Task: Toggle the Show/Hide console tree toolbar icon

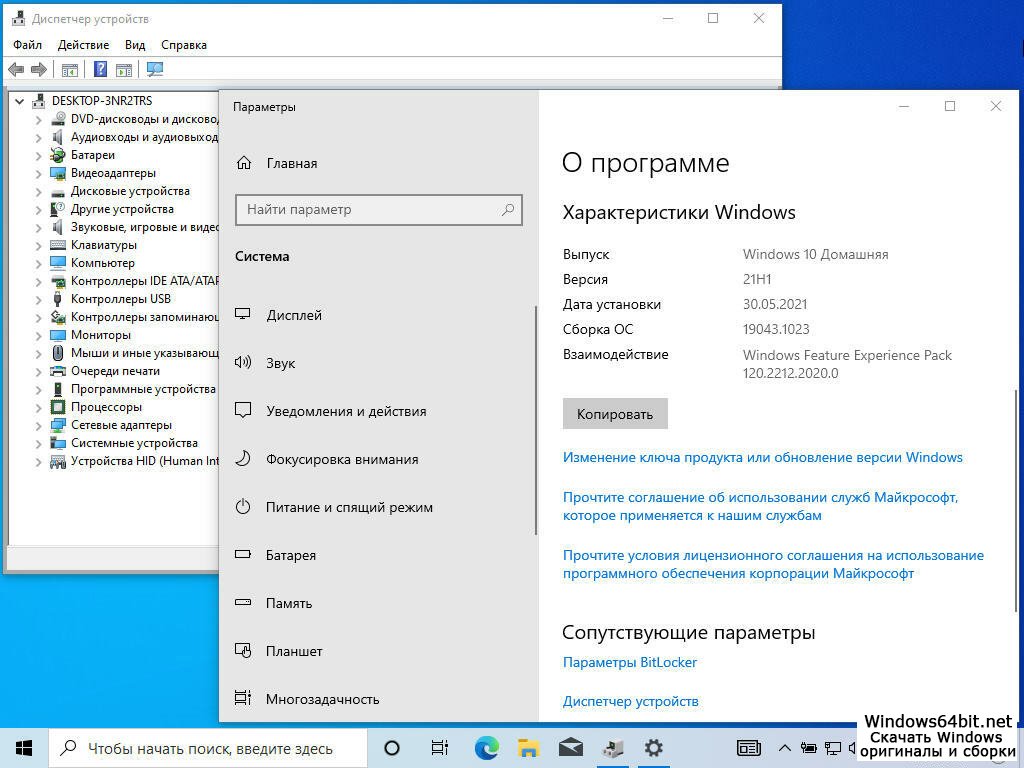Action: tap(70, 69)
